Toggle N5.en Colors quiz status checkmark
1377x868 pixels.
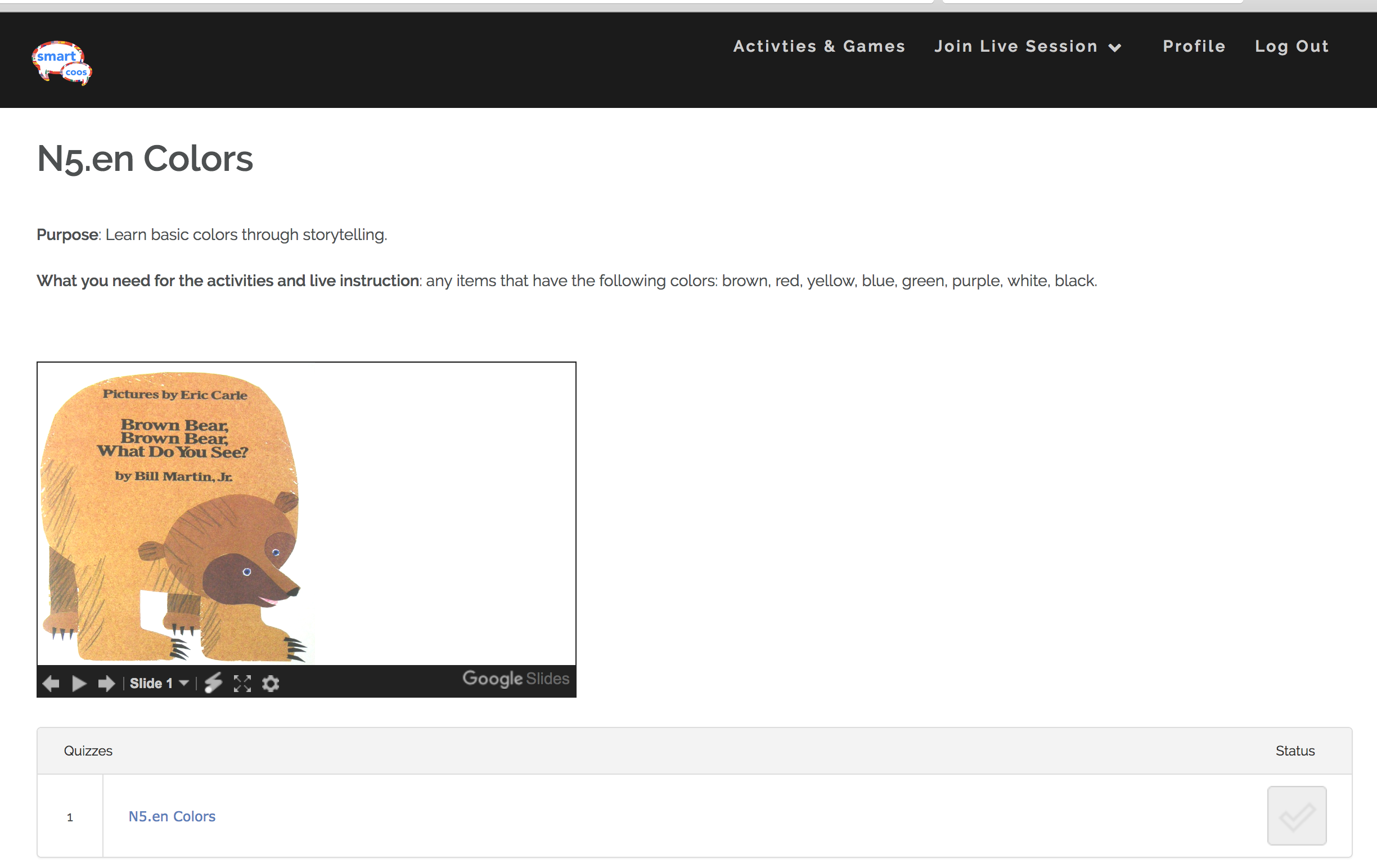tap(1297, 815)
